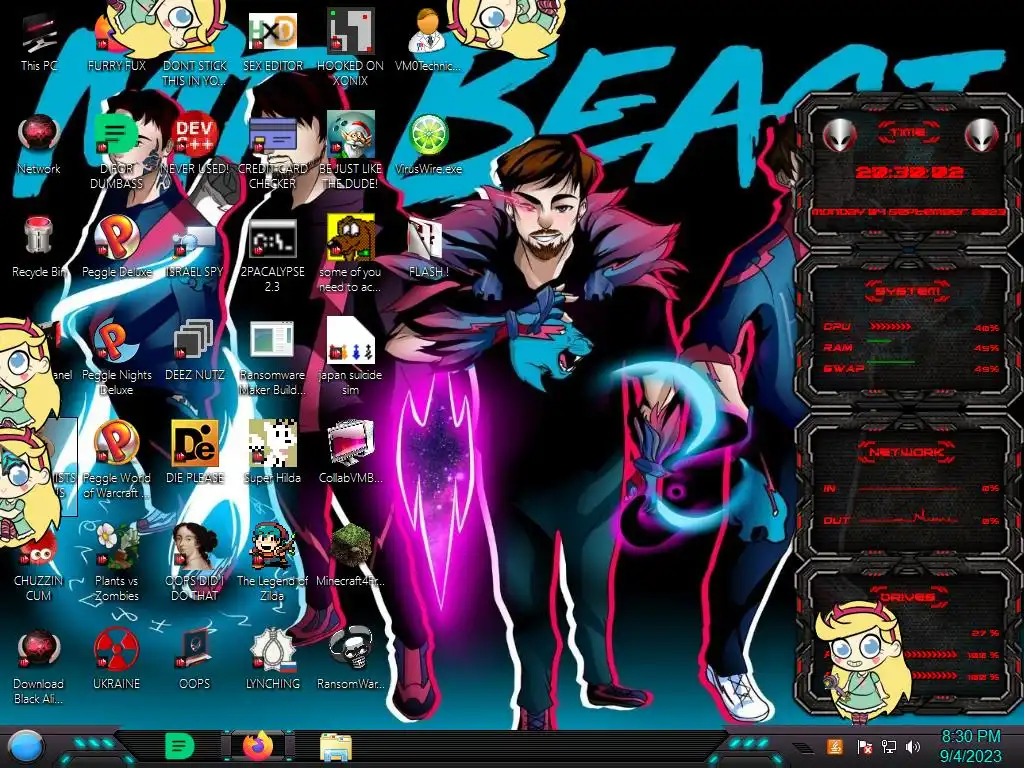Open the Minecraft4Fr... block icon
Screen dimensions: 1024x768
(350, 556)
